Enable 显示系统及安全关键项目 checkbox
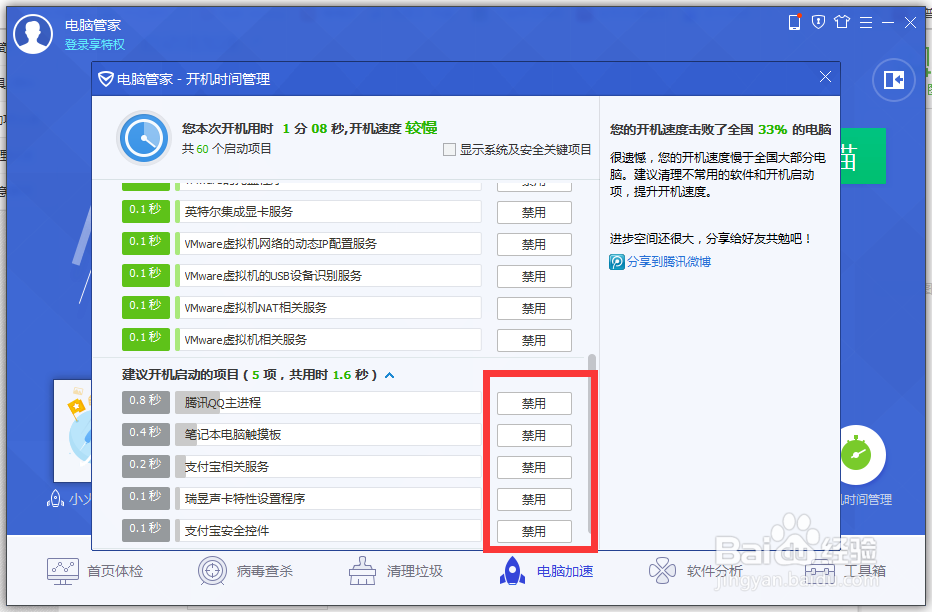Screen dimensions: 932x612 [449, 150]
